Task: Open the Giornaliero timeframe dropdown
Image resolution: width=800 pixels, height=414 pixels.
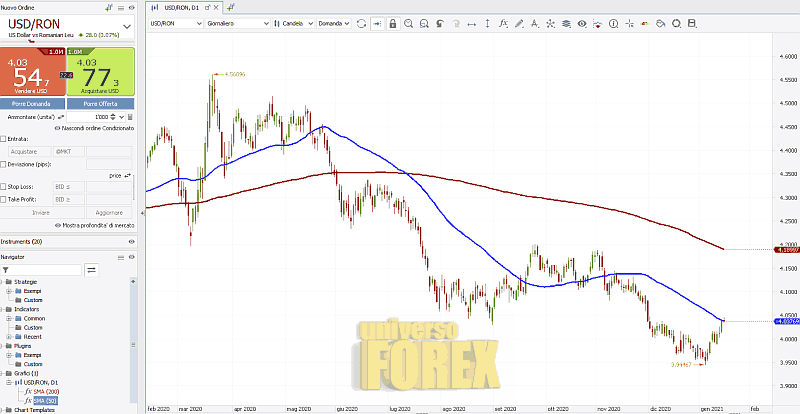Action: coord(236,23)
